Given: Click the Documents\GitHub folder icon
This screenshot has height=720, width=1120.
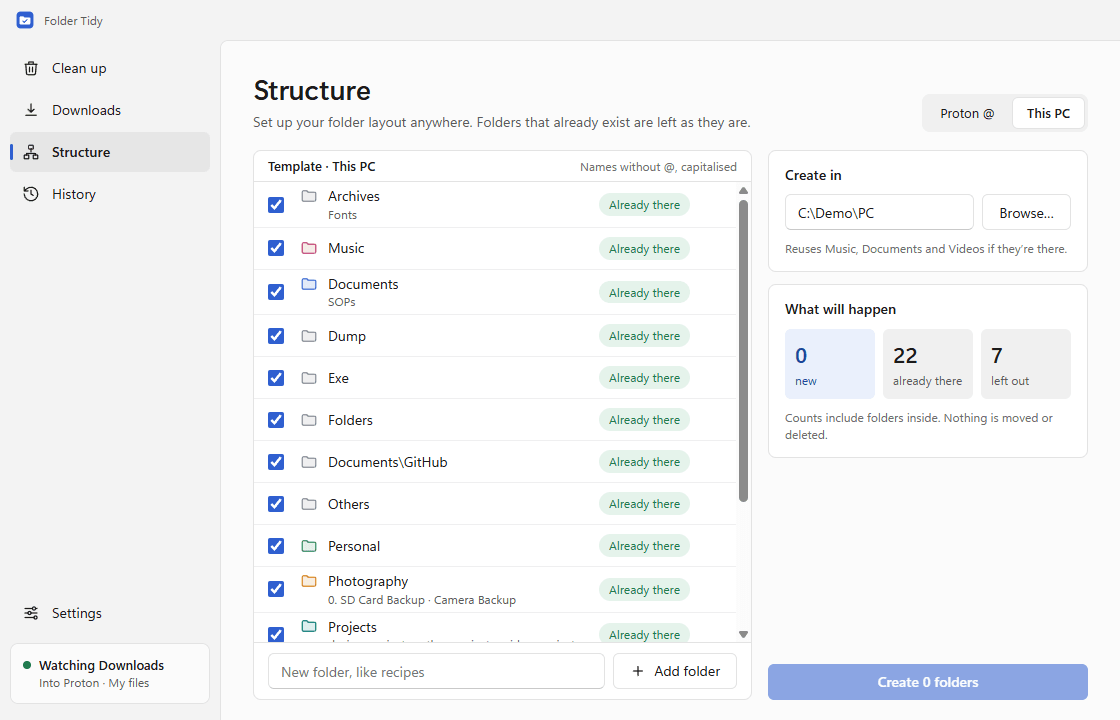Looking at the screenshot, I should point(309,462).
